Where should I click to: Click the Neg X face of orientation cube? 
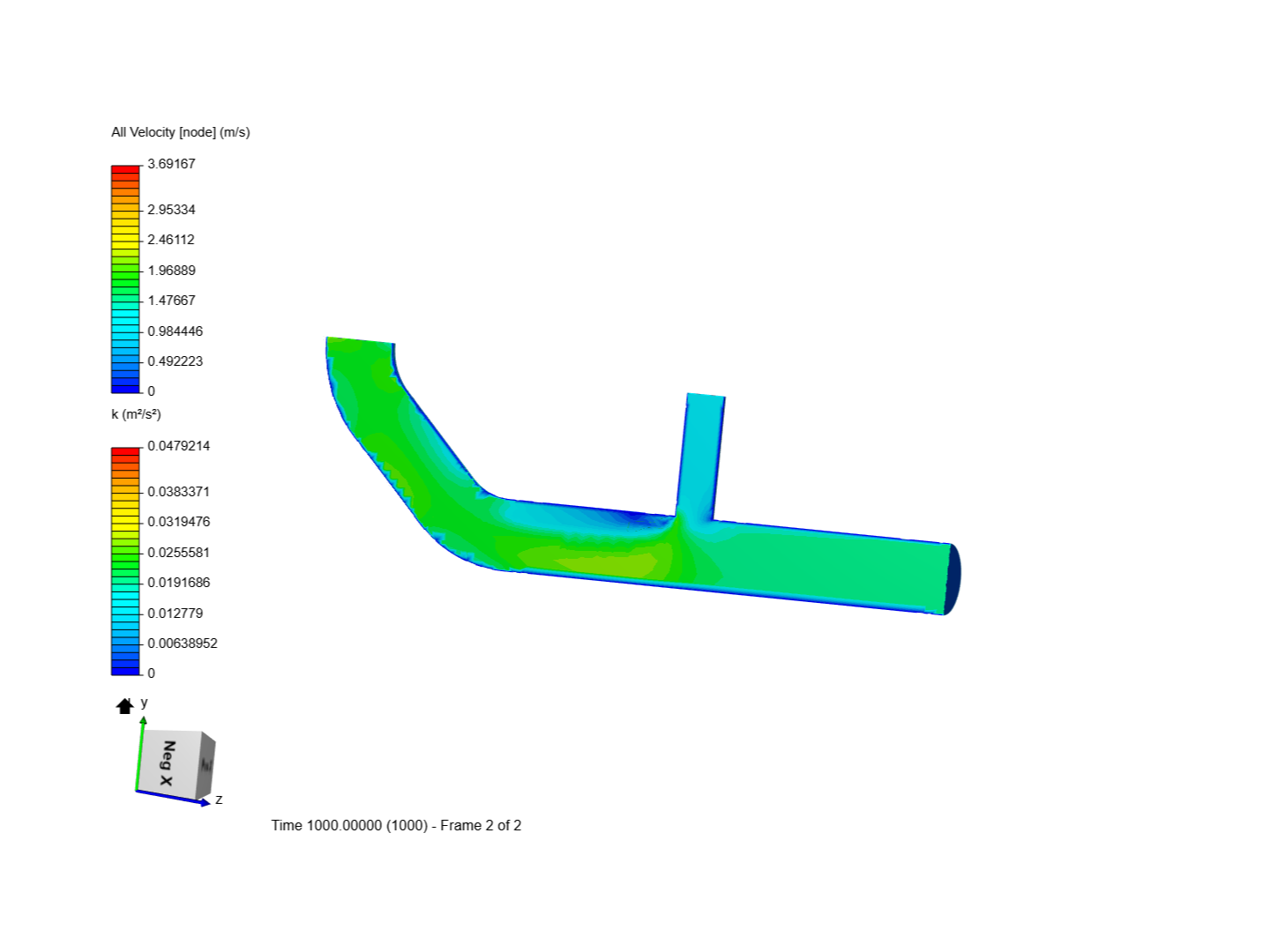tap(168, 763)
